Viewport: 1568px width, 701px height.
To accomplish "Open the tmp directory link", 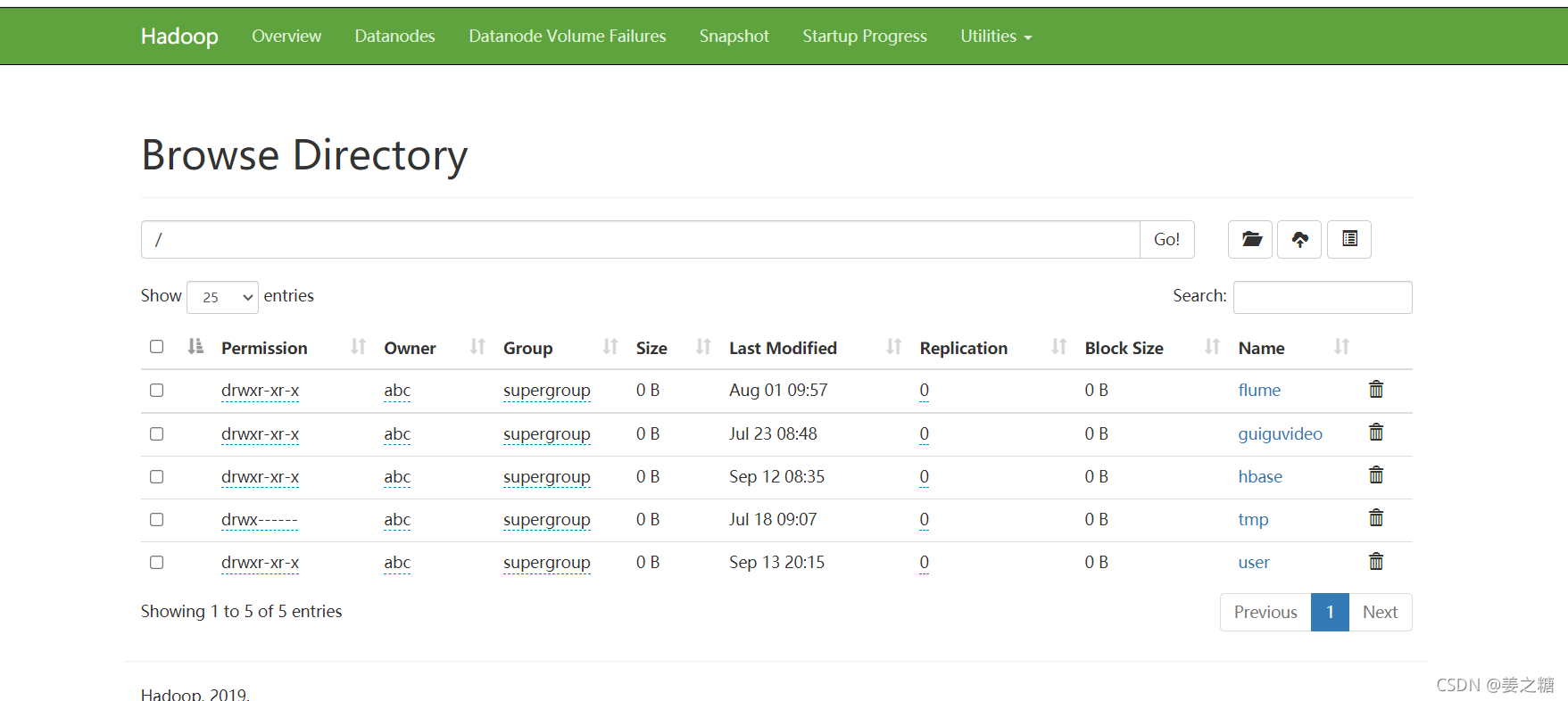I will point(1253,519).
